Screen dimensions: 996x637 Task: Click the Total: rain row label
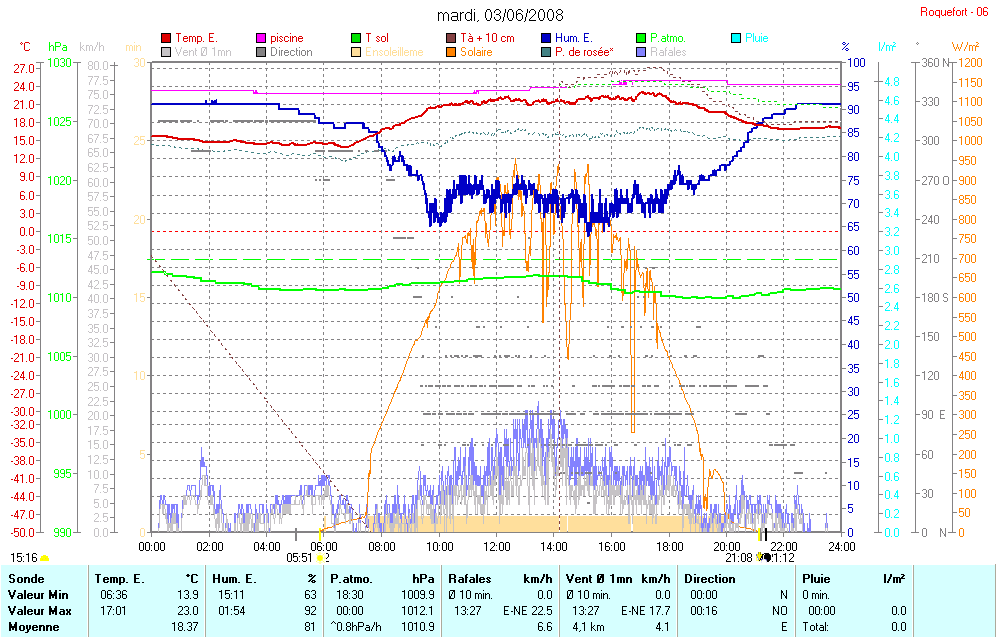click(816, 627)
